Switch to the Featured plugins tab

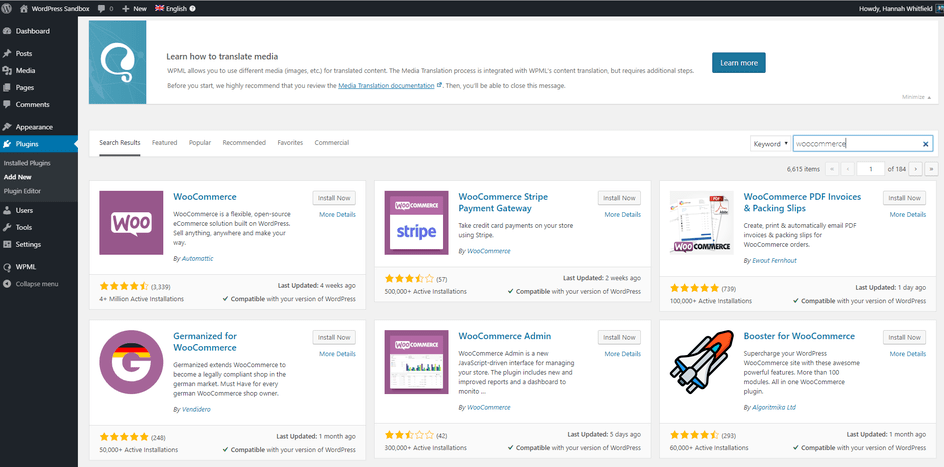click(164, 143)
